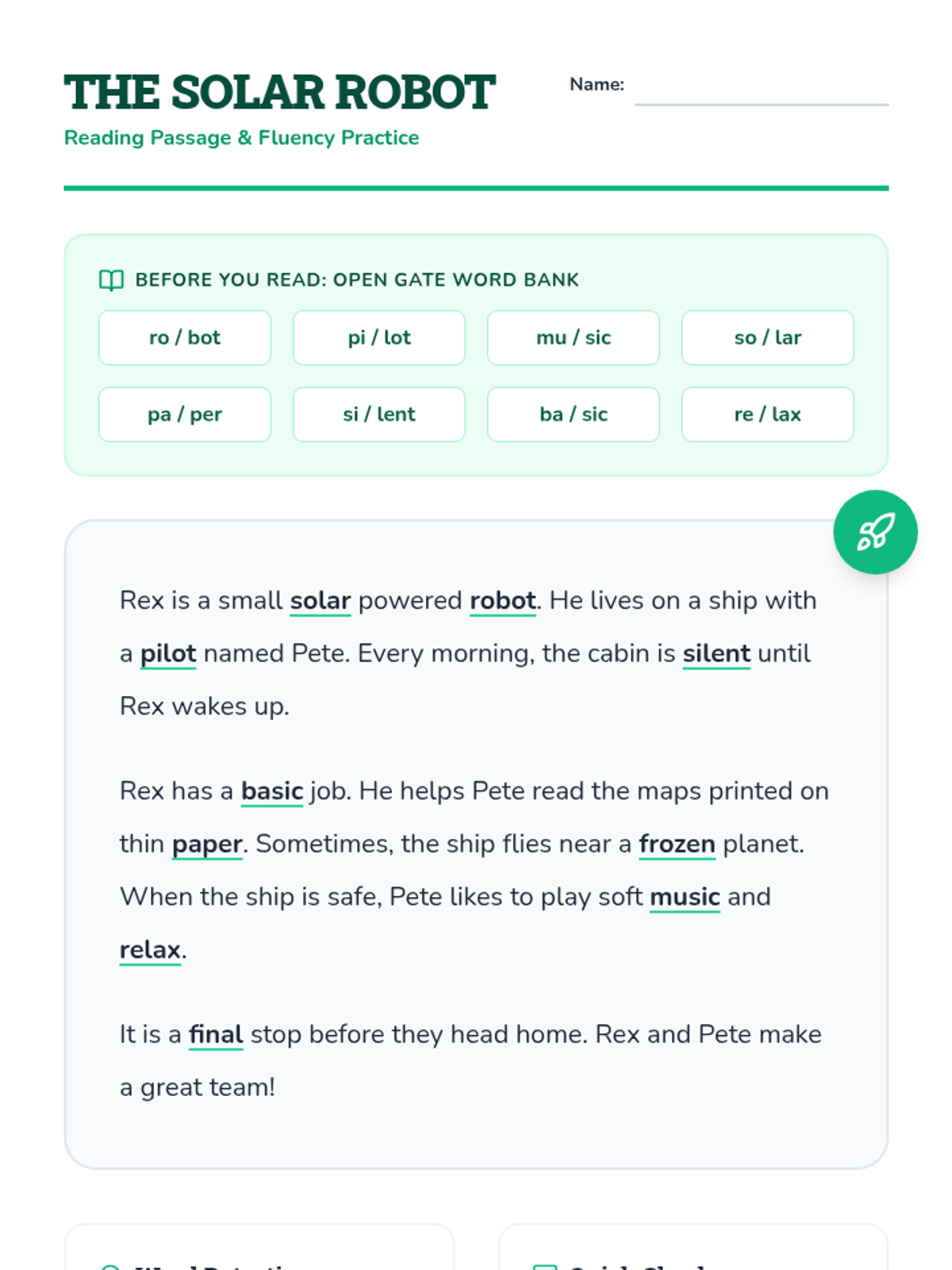The width and height of the screenshot is (952, 1270).
Task: Select the 'pi / lot' word chip
Action: pyautogui.click(x=379, y=337)
